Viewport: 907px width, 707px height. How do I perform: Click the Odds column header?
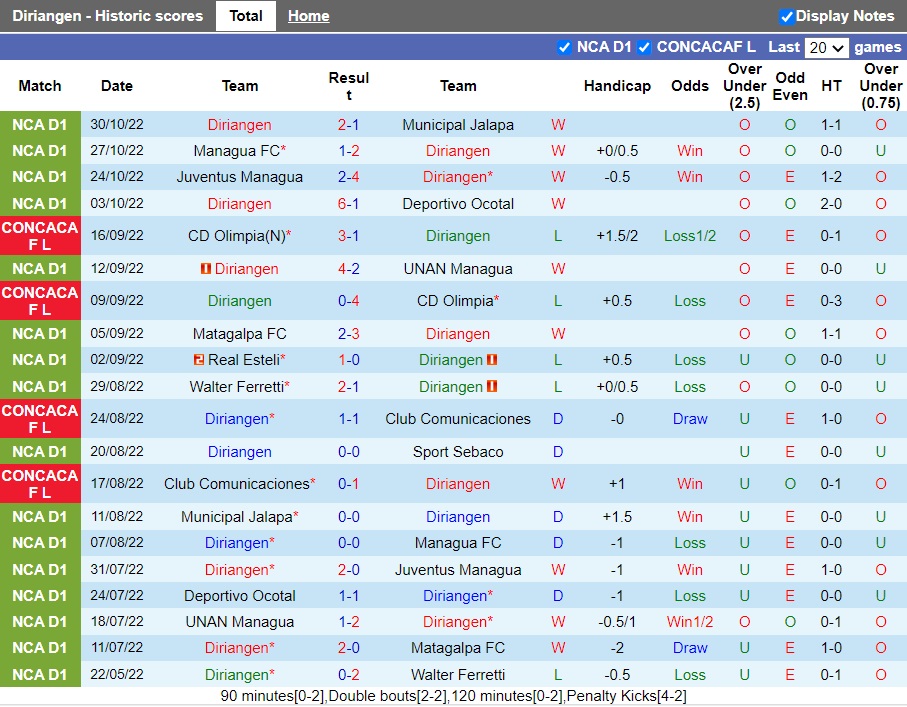(x=690, y=86)
